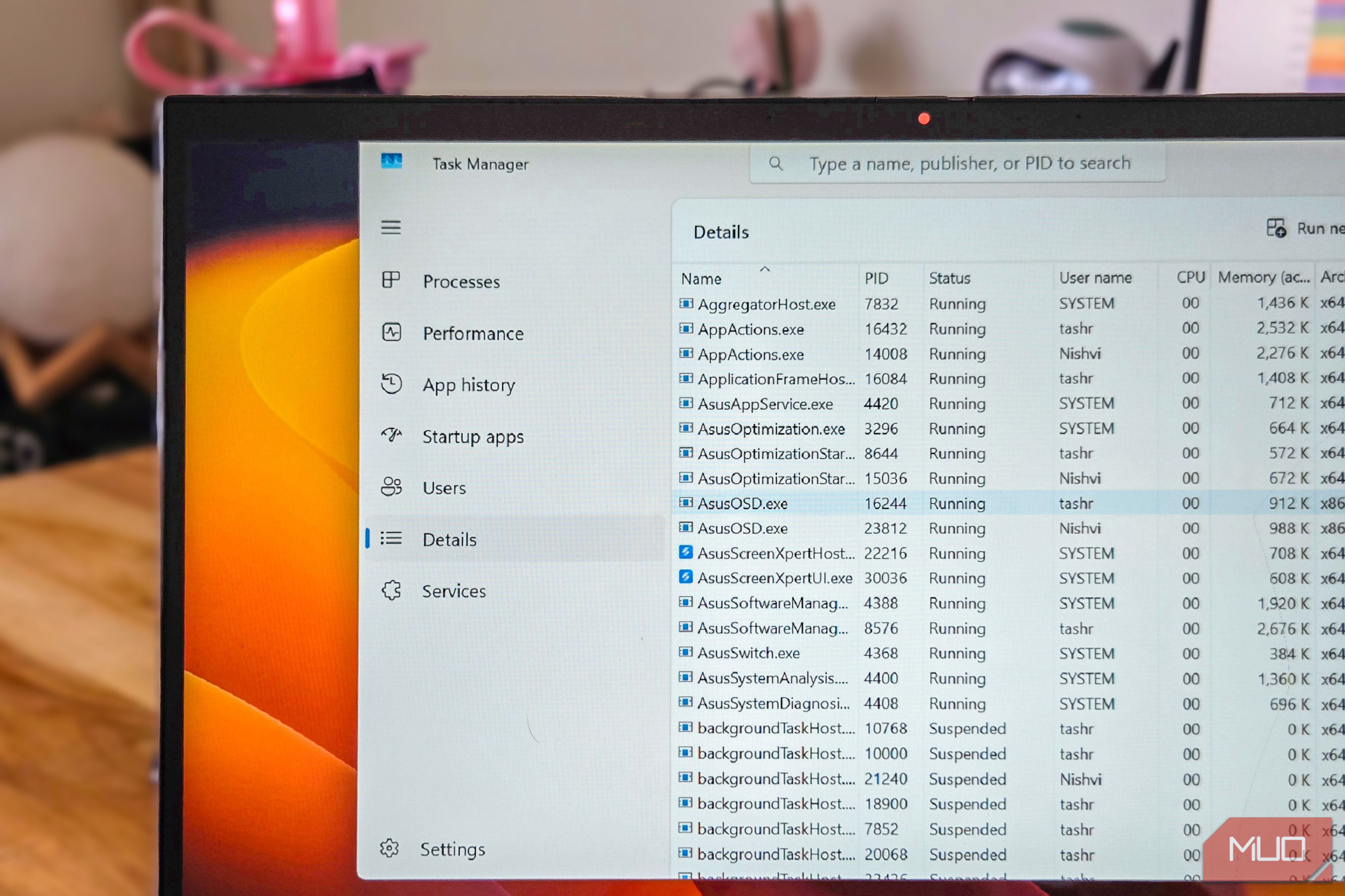Sort by the Architecture column header
Image resolution: width=1345 pixels, height=896 pixels.
pyautogui.click(x=1331, y=277)
